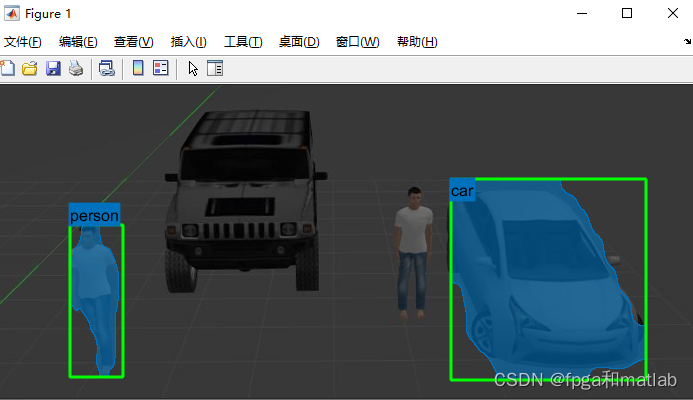Viewport: 693px width, 400px height.
Task: Click the Link Plot toolbar icon
Action: pos(107,69)
